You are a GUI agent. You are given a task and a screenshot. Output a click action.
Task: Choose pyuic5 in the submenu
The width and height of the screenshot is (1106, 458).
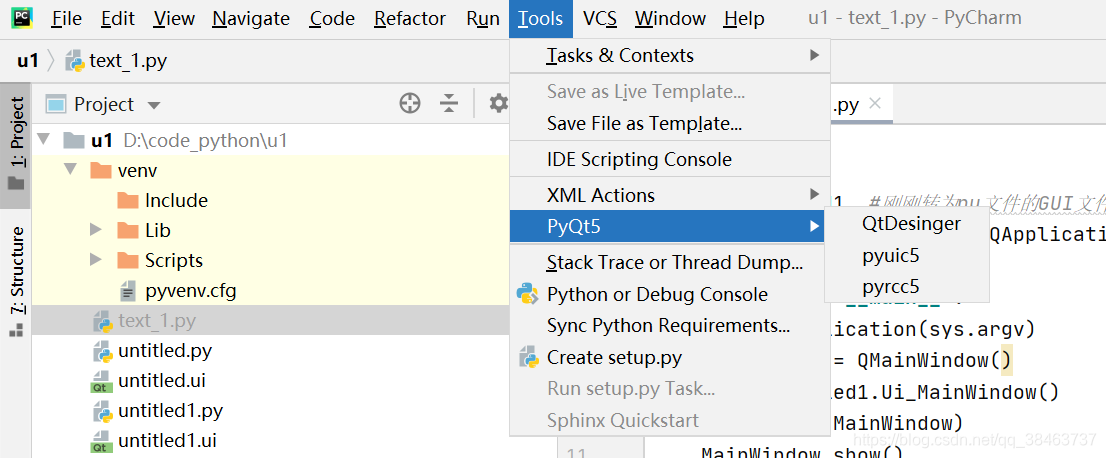click(x=891, y=255)
